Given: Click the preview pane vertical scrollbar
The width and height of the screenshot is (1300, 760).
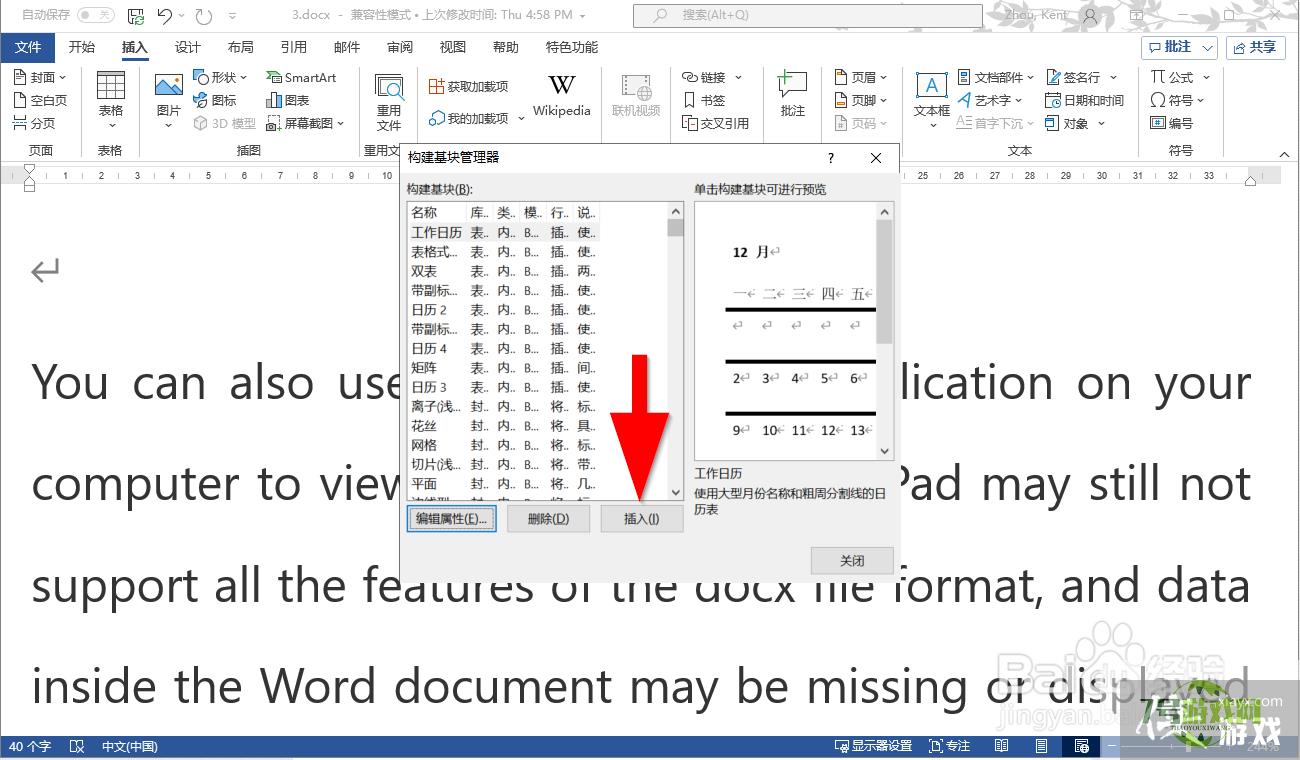Looking at the screenshot, I should [884, 331].
